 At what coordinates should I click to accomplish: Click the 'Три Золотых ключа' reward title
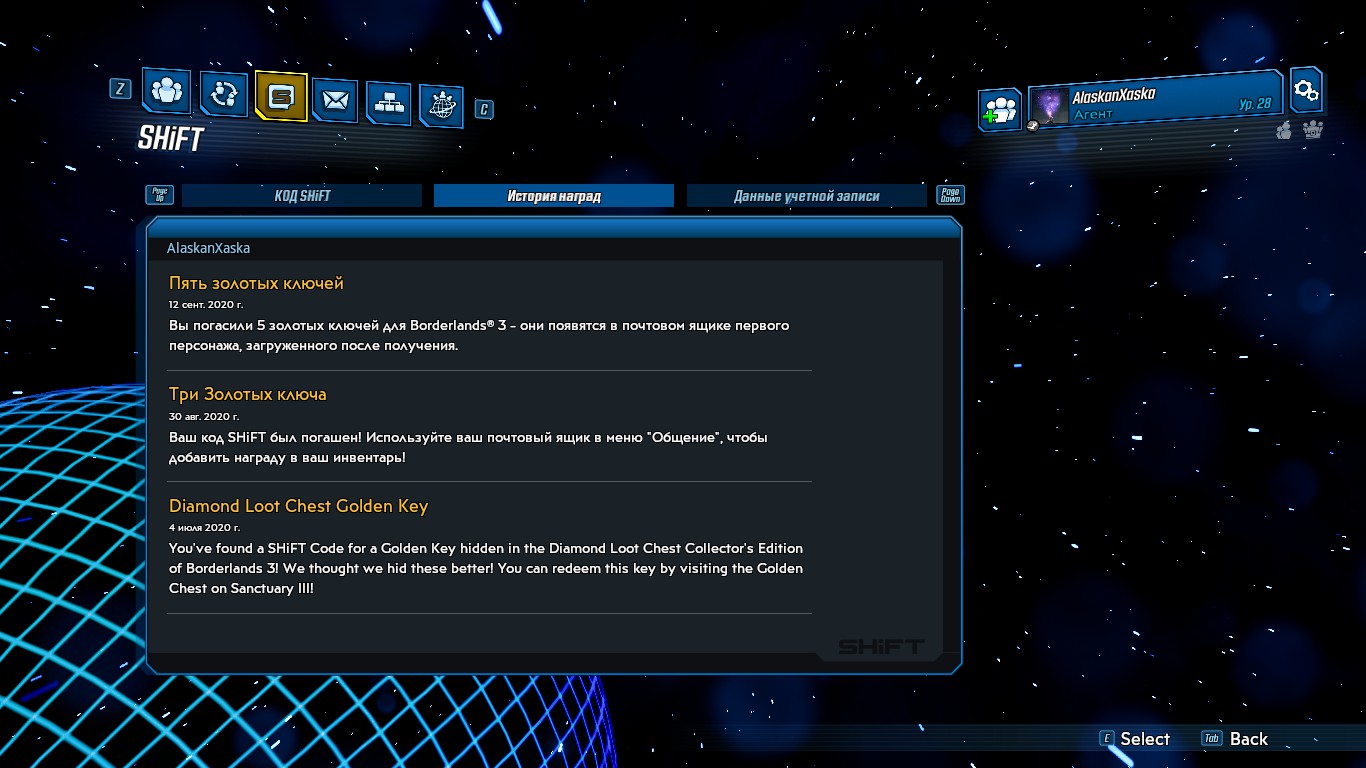point(248,394)
